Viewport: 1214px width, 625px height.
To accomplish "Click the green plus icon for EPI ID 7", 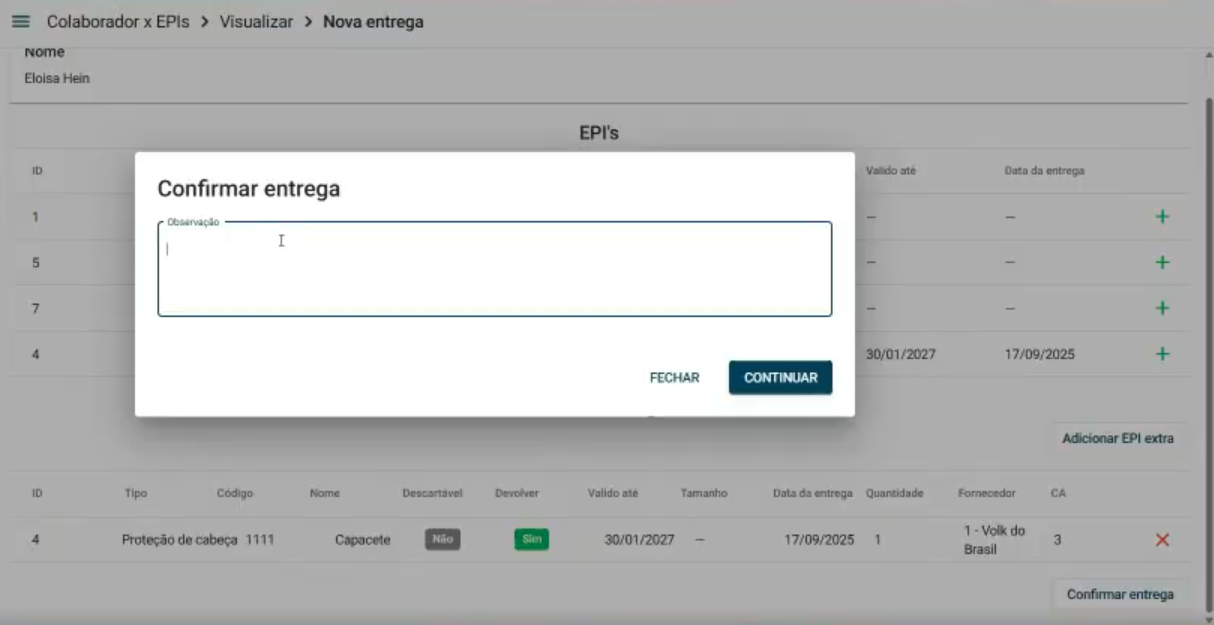I will coord(1162,308).
